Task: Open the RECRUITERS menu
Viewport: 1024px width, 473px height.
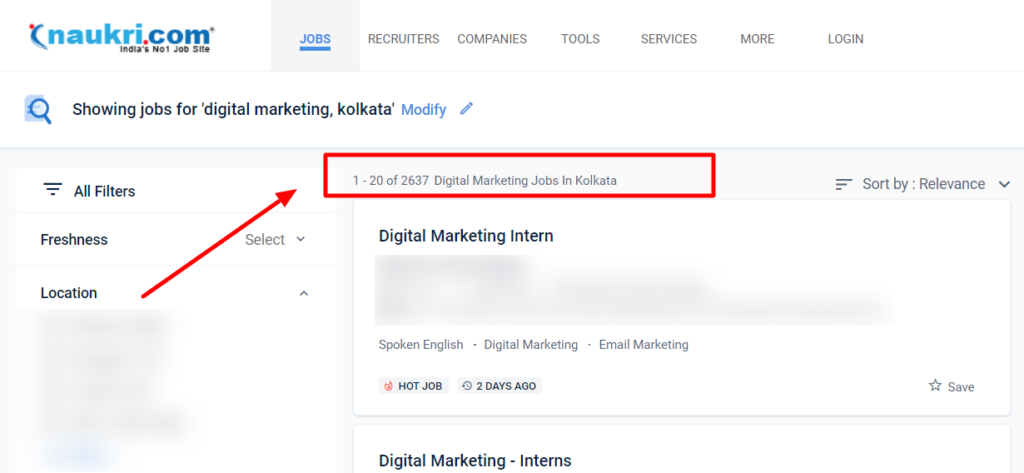Action: [x=404, y=39]
